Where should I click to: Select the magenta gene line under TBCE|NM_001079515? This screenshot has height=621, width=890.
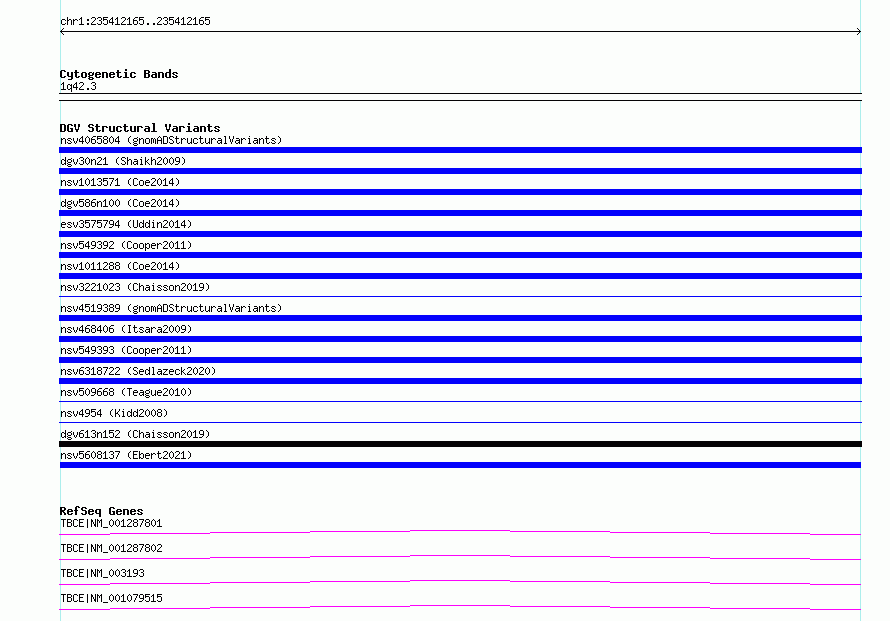point(460,607)
